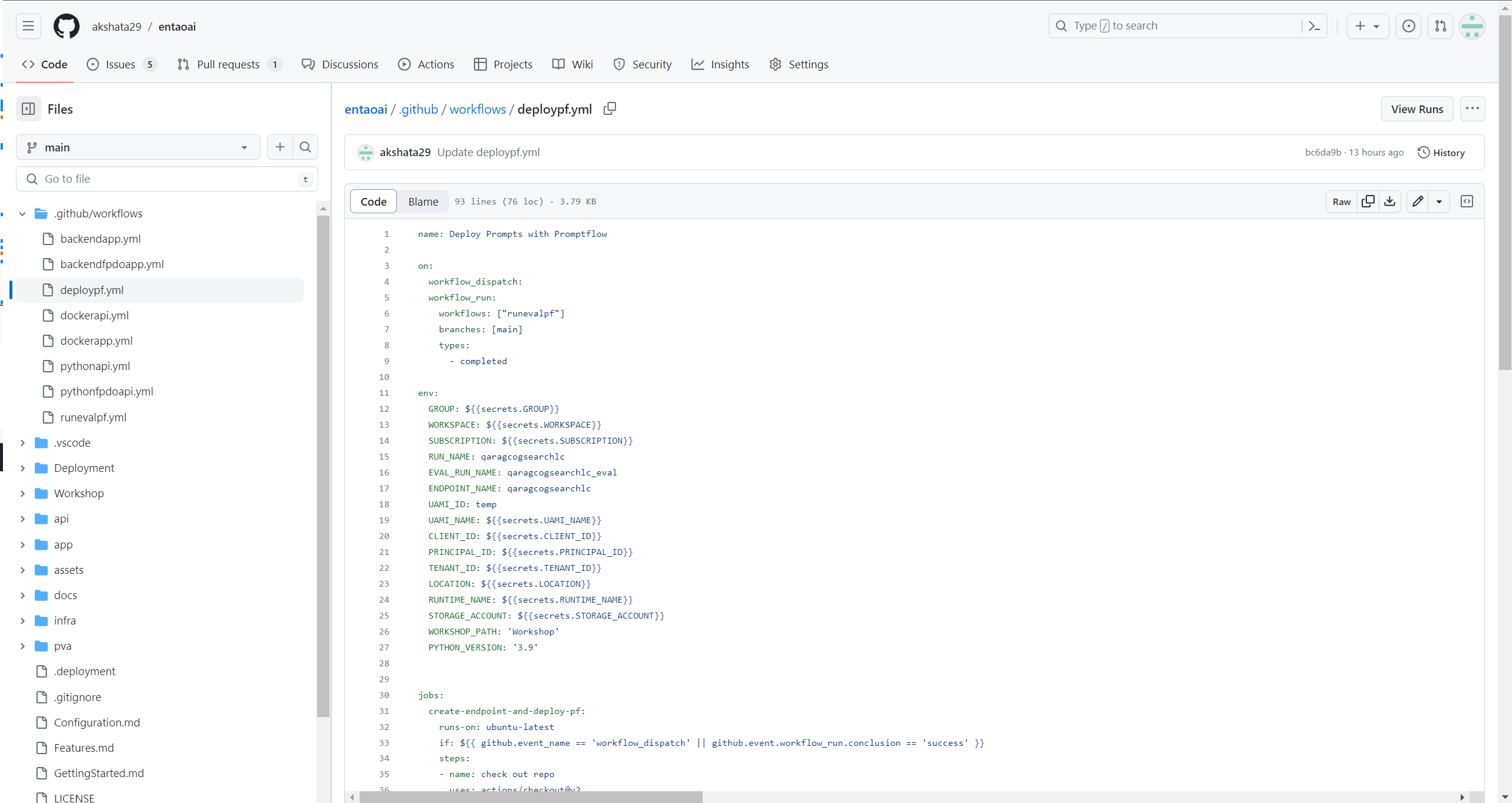Click the View Runs button
Screen dimensions: 1512x803
[x=1417, y=109]
